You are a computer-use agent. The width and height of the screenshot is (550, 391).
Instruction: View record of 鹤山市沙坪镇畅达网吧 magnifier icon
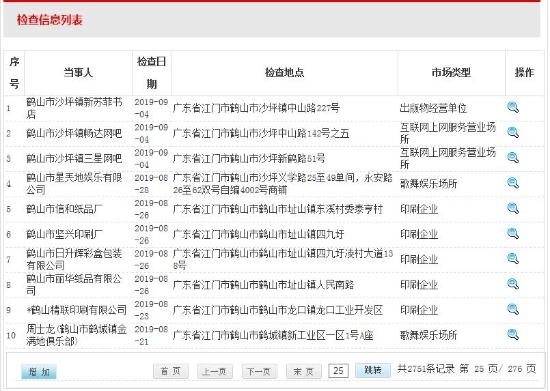click(x=513, y=133)
